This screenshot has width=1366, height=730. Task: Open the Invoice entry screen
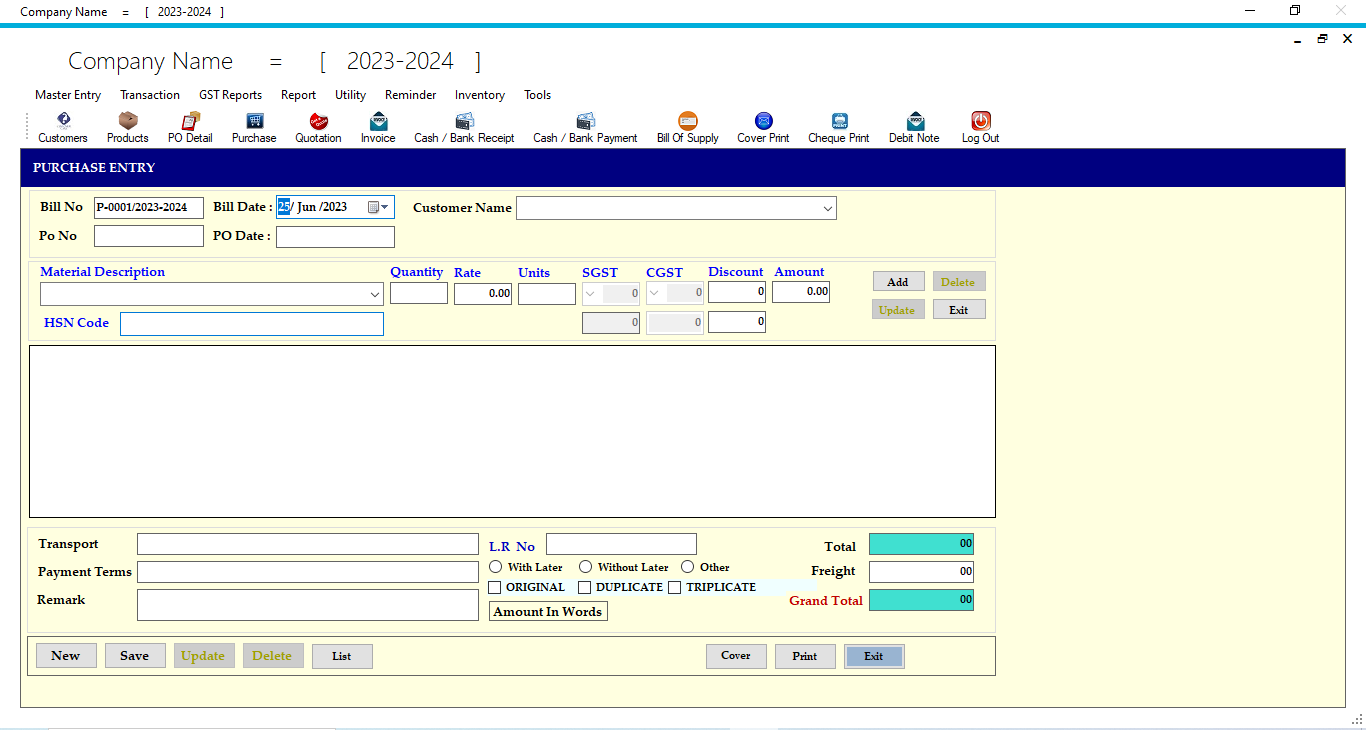pos(378,127)
